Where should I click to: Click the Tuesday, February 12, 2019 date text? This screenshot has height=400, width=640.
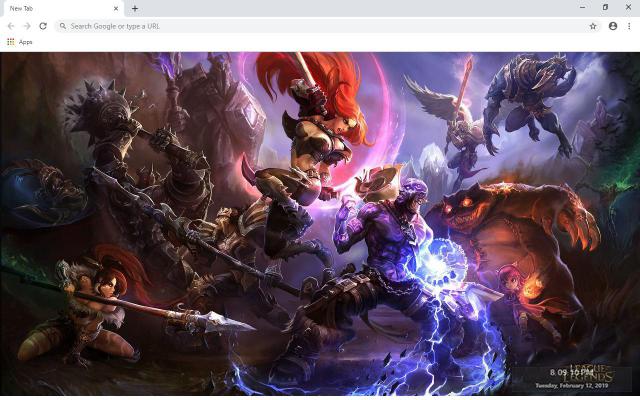pyautogui.click(x=571, y=385)
